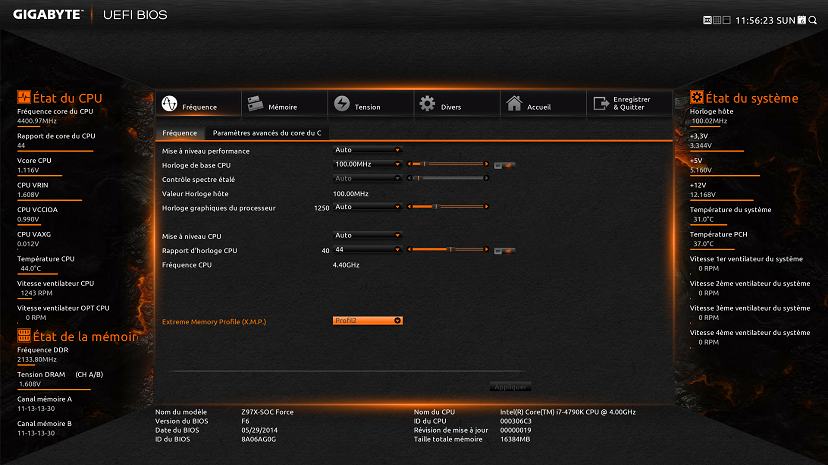Click the Fréquence CPU 4.40GHz value
828x465 pixels.
tap(346, 265)
